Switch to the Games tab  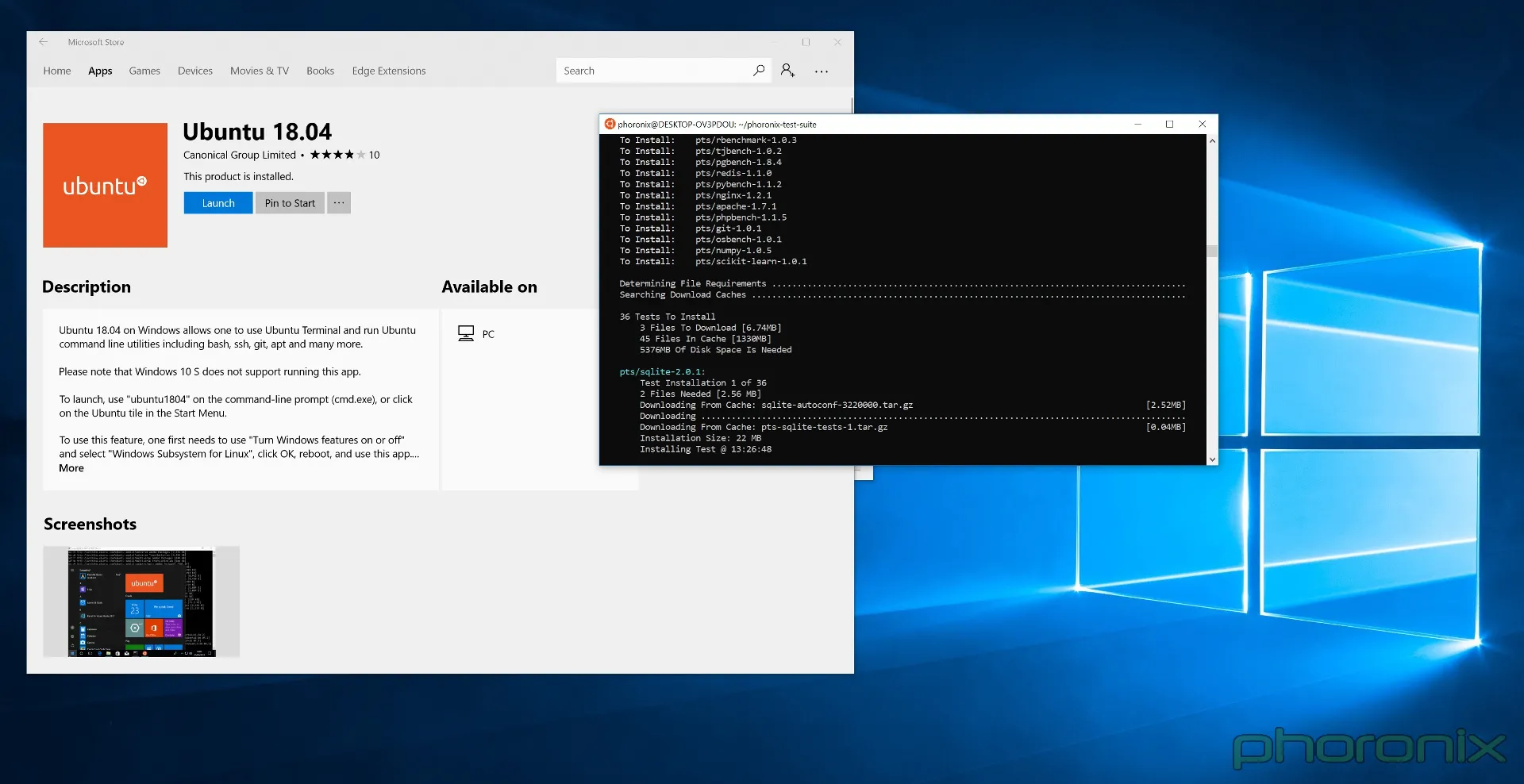[x=144, y=71]
